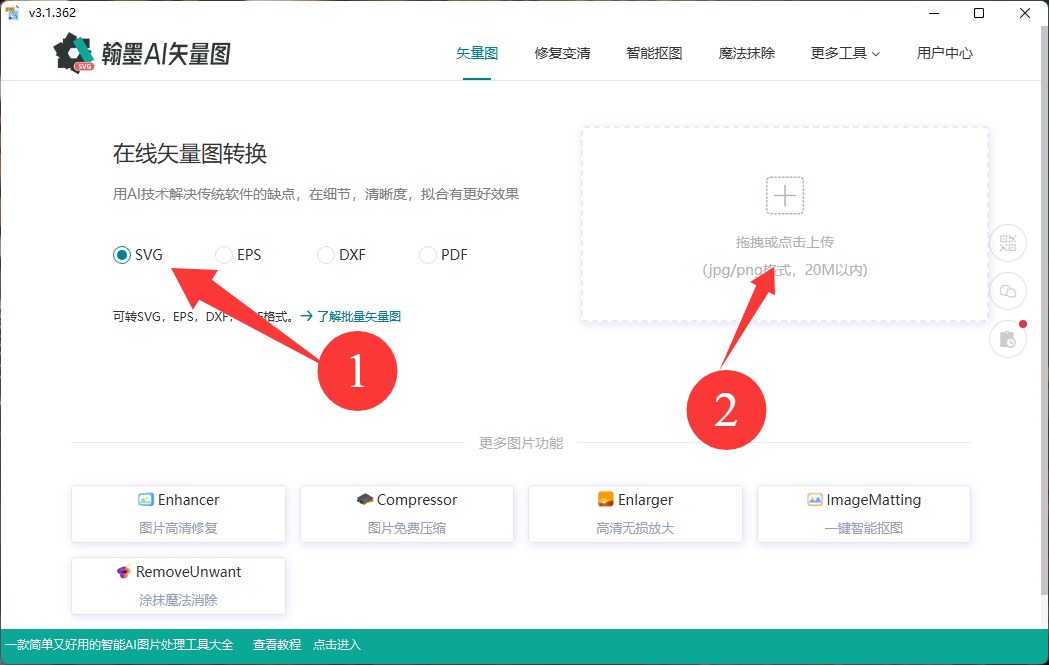1049x665 pixels.
Task: Switch to the 智能抠图 tab
Action: [654, 53]
